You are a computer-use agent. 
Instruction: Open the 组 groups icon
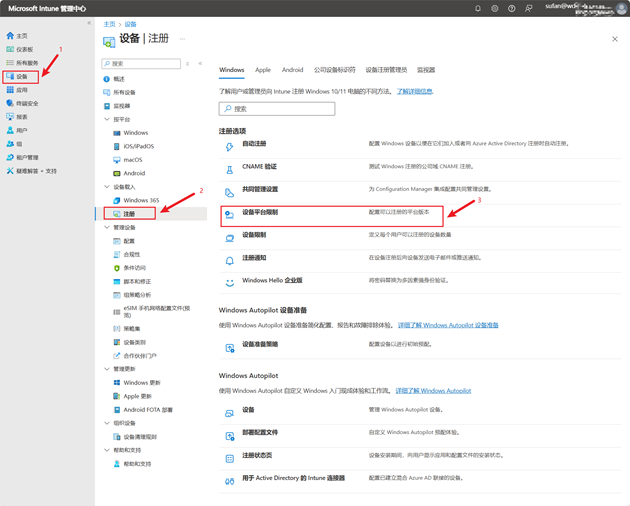10,144
